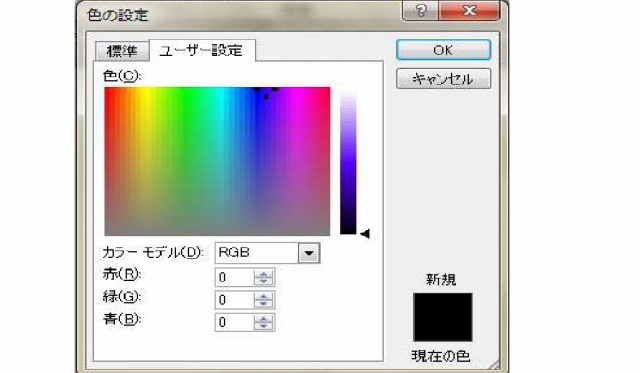Decrease the 青(B) value using down arrow

tap(263, 326)
